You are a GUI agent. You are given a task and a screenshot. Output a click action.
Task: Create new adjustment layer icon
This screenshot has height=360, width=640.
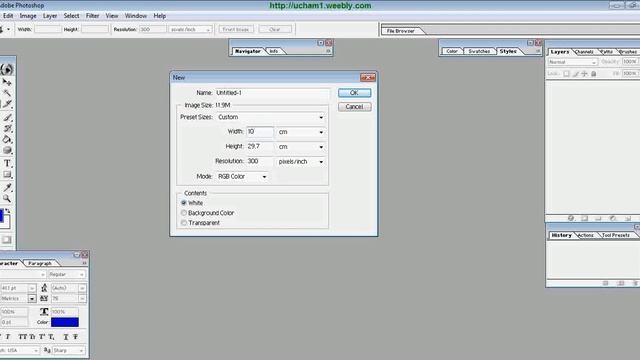click(613, 218)
